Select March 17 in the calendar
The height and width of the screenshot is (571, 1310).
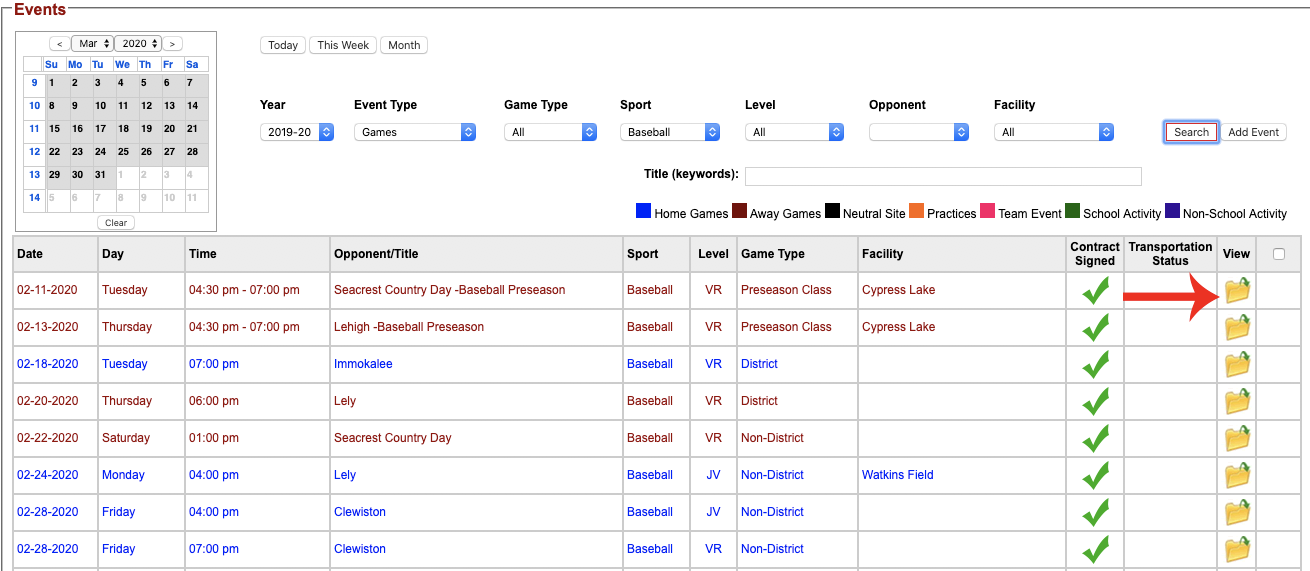(100, 129)
